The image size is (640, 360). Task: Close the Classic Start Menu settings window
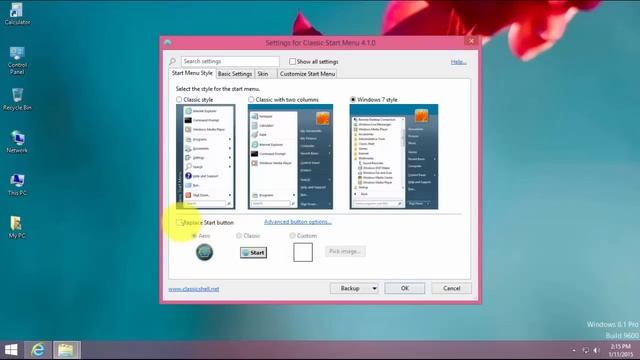[471, 41]
